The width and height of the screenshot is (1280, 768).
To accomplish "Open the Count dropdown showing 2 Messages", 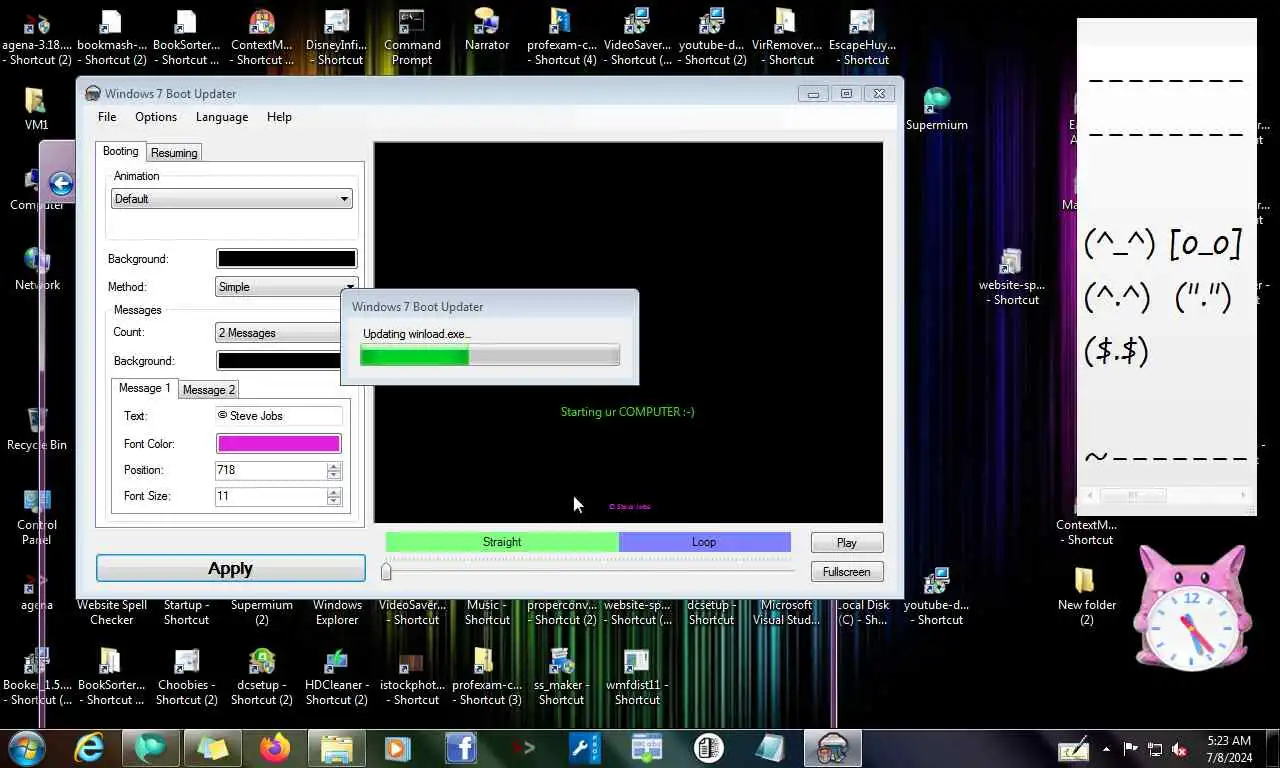I will coord(279,333).
